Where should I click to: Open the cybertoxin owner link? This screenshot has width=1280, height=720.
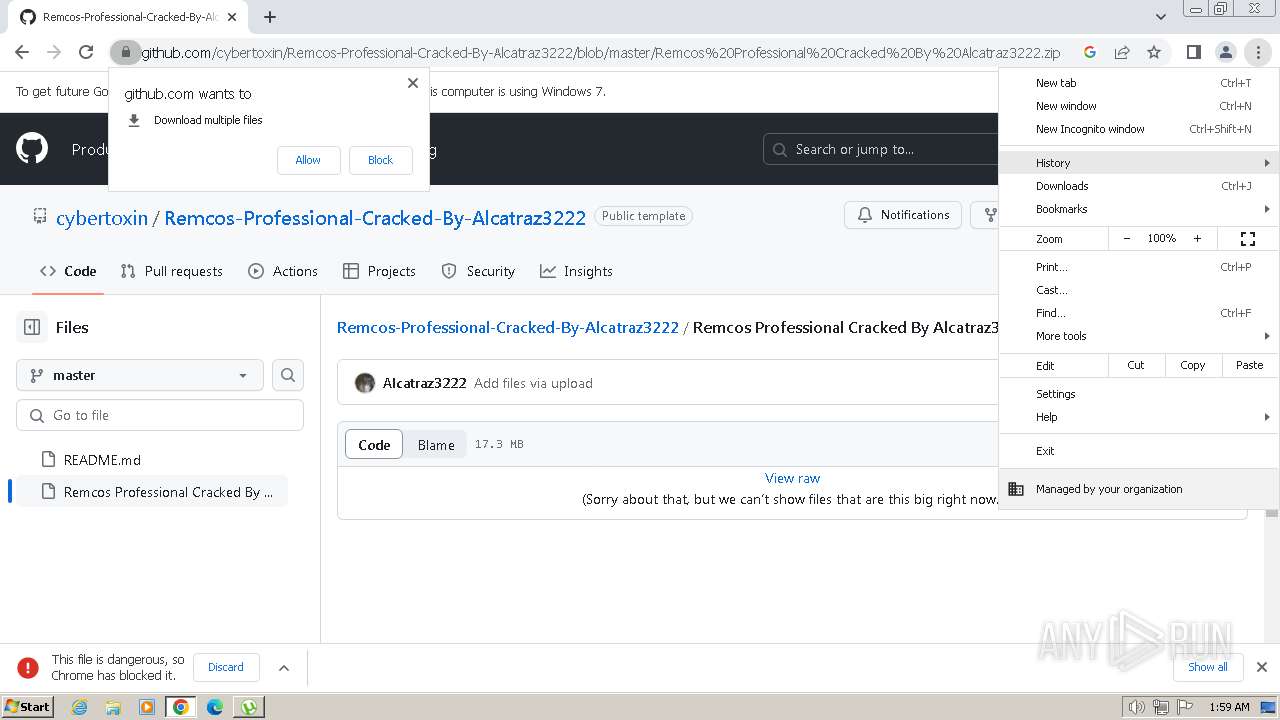(102, 218)
